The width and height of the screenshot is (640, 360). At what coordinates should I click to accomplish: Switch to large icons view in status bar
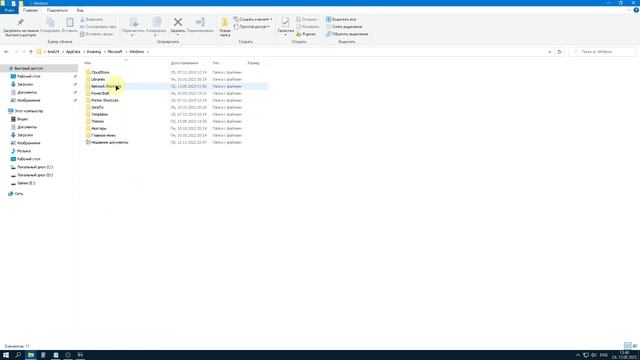point(635,346)
